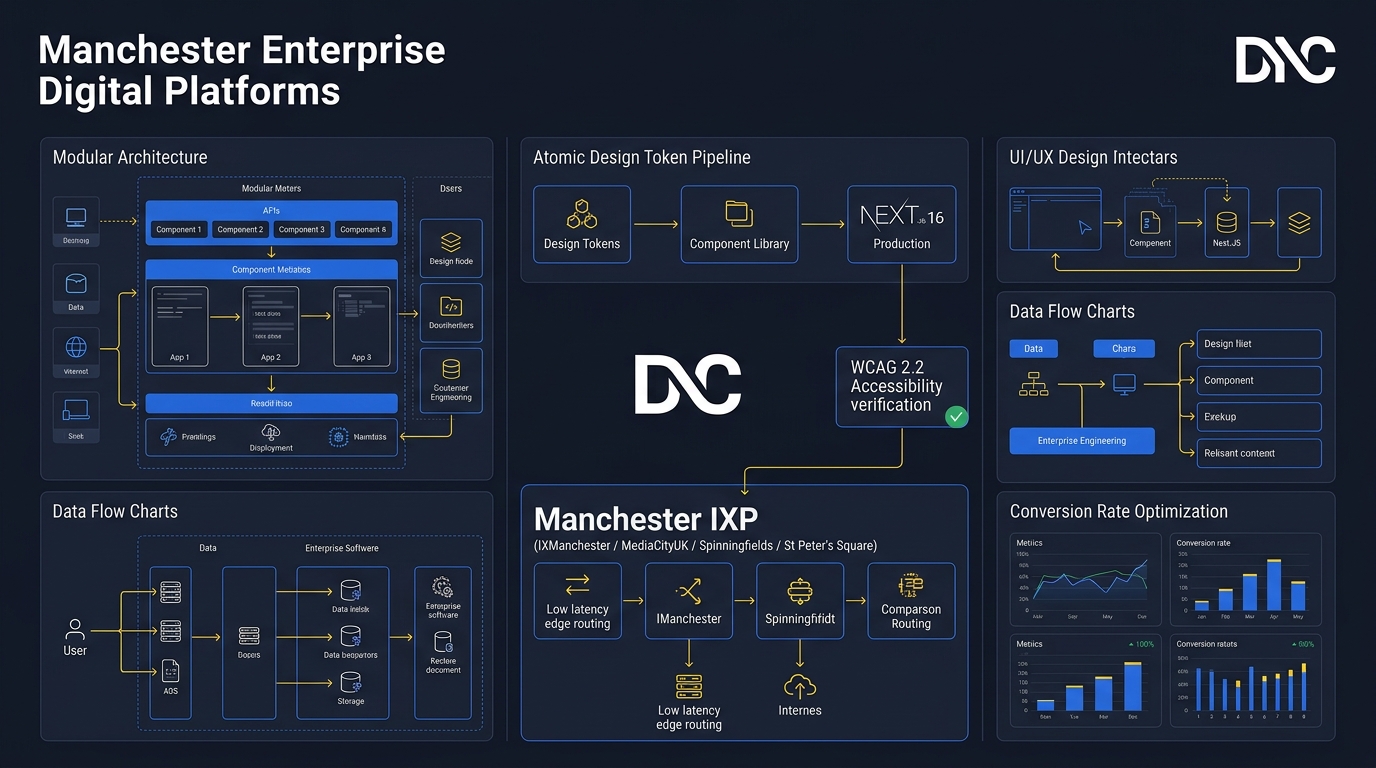
Task: Select the Design Tokens hexagon icon
Action: 582,214
